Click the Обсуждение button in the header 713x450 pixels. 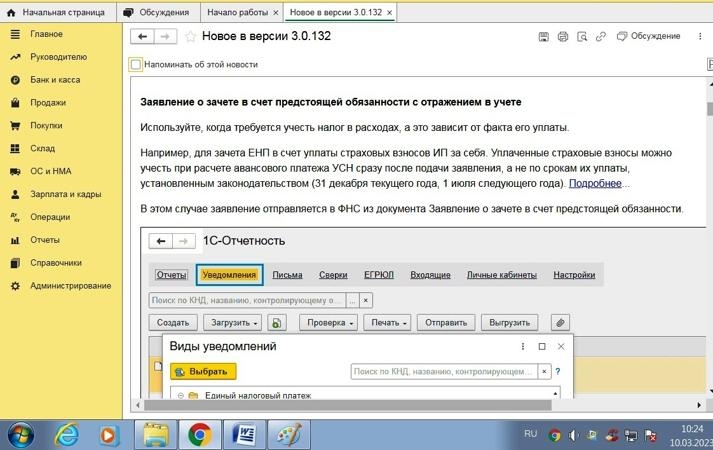tap(649, 37)
